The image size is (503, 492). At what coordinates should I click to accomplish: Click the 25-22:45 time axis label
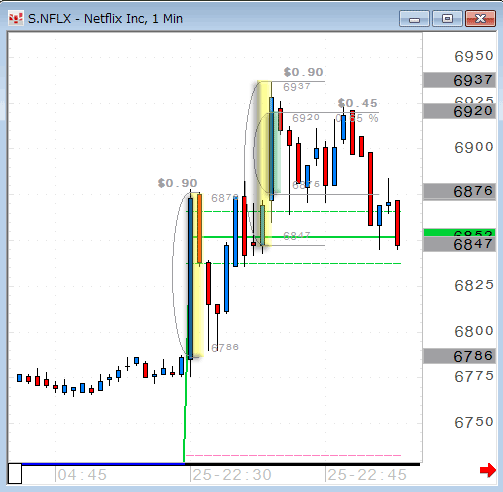coord(367,475)
